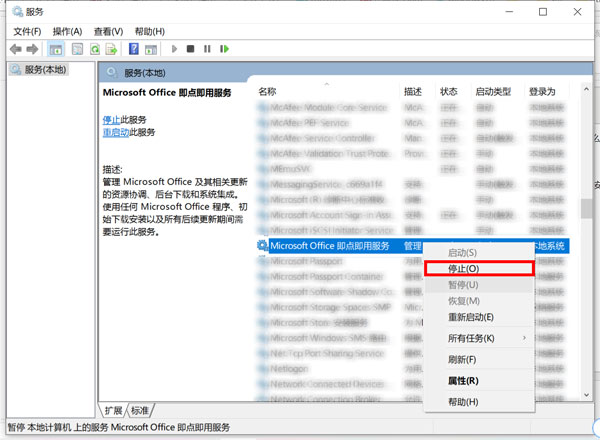Screen dimensions: 600x440
Task: Sort by the 描述 column header
Action: pyautogui.click(x=417, y=91)
